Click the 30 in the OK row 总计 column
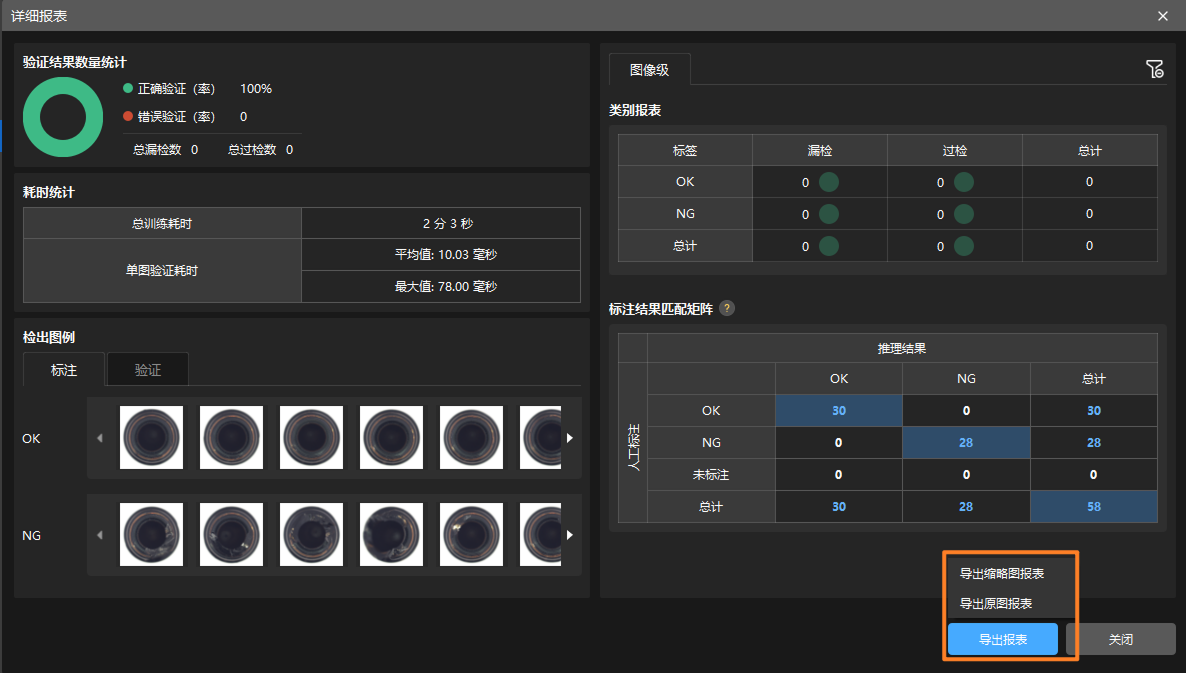The image size is (1186, 673). click(x=1094, y=411)
